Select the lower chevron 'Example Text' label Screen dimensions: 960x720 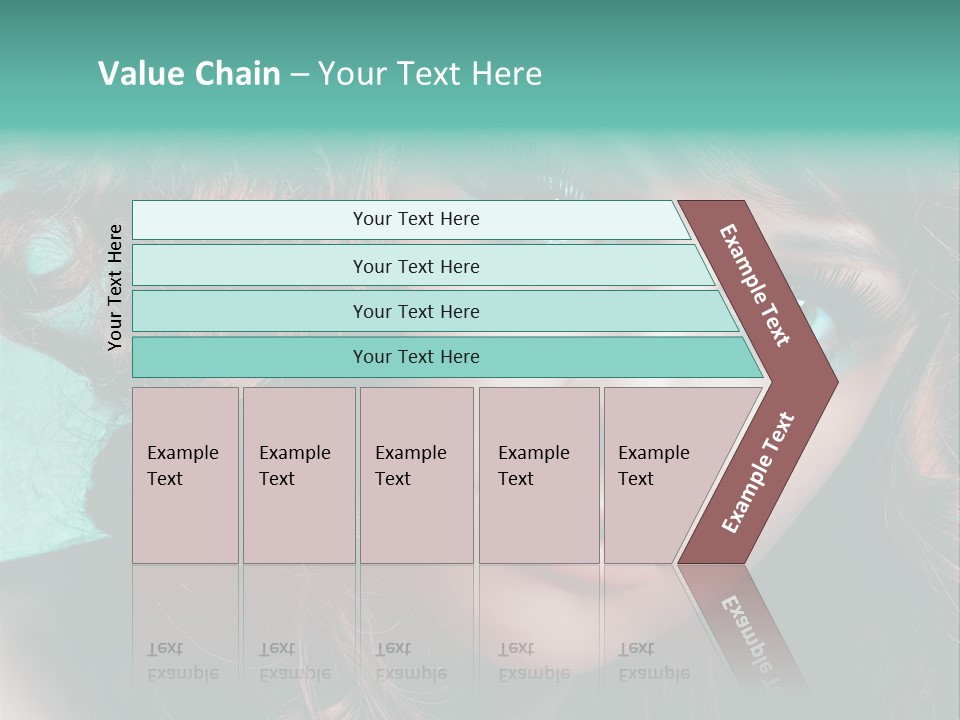(758, 472)
